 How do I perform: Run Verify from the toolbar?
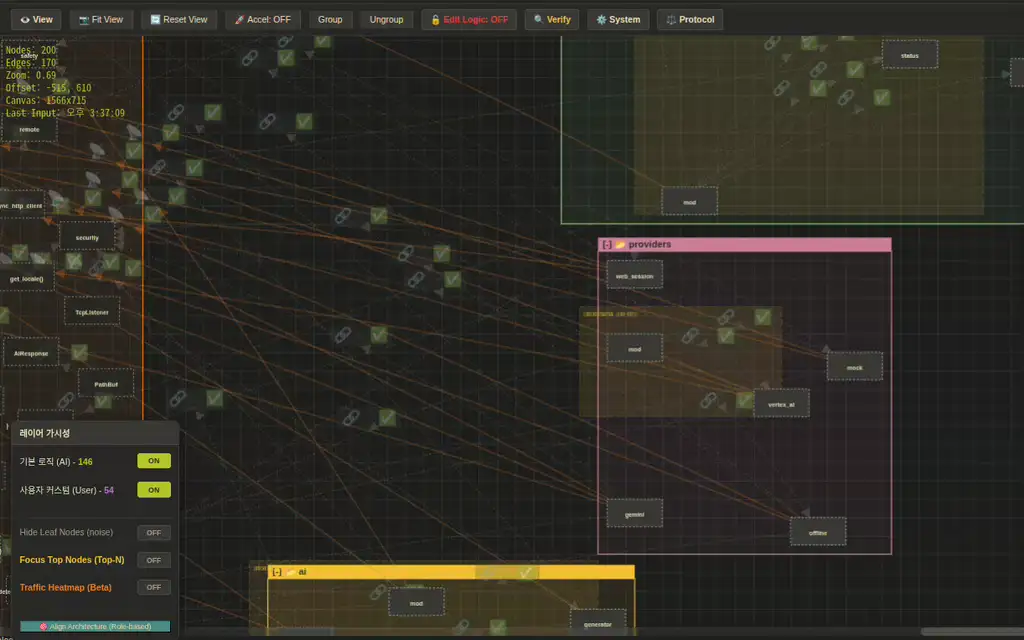[x=552, y=20]
